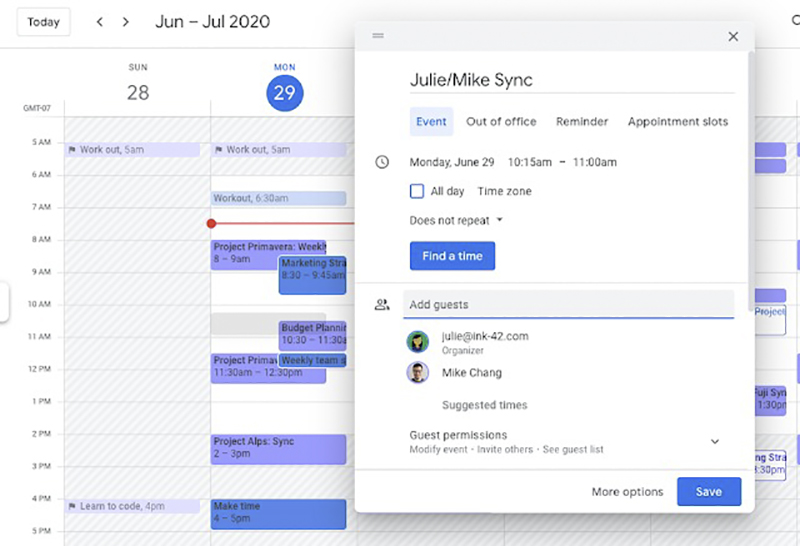Enable the All day checkbox
The image size is (800, 546).
click(417, 191)
